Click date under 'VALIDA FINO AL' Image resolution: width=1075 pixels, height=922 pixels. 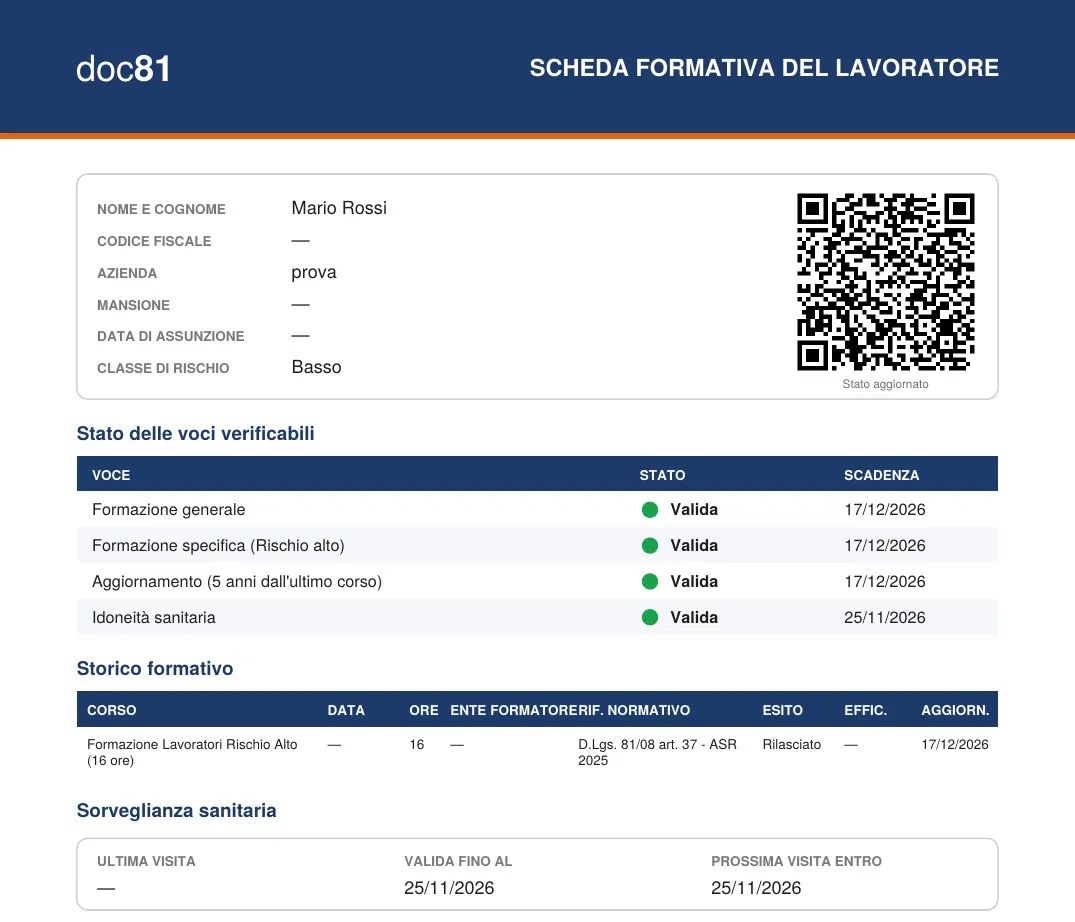(449, 888)
